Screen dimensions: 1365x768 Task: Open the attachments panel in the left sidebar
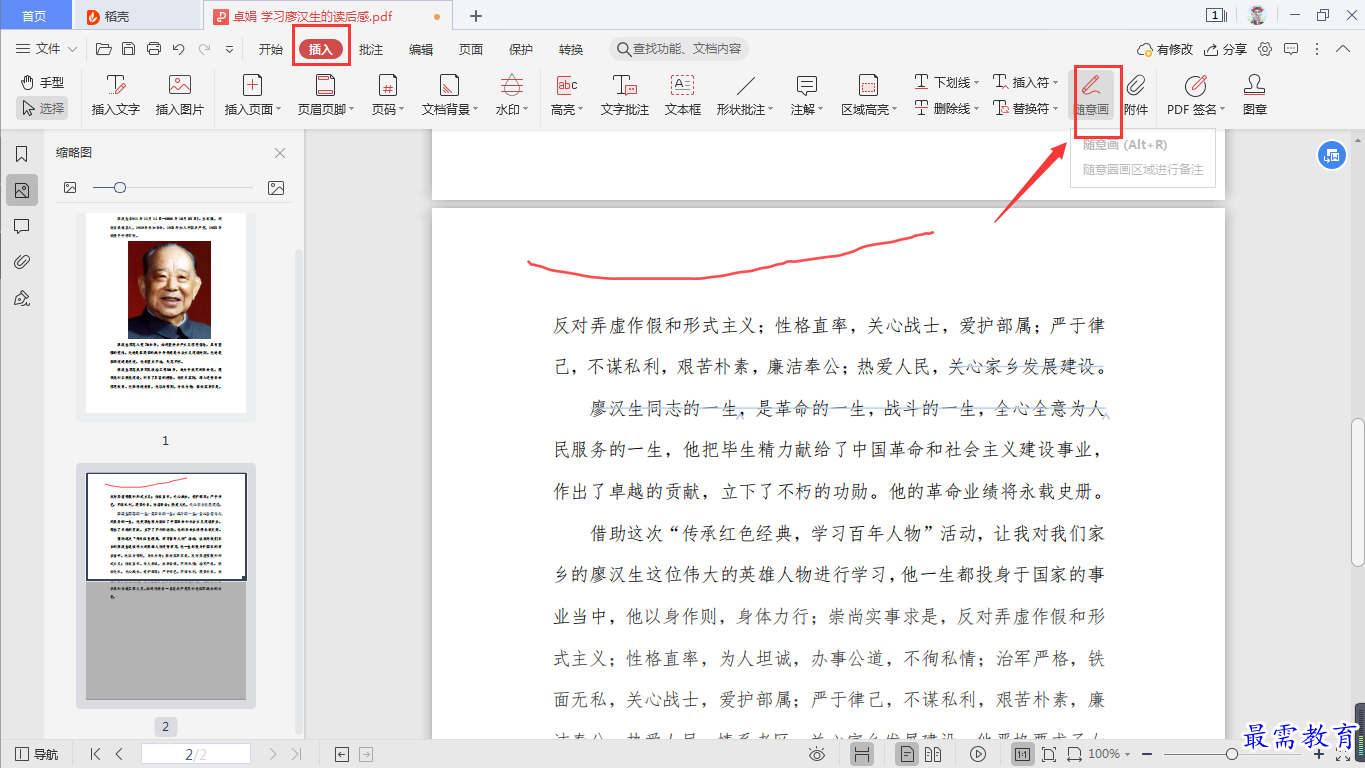[x=22, y=262]
